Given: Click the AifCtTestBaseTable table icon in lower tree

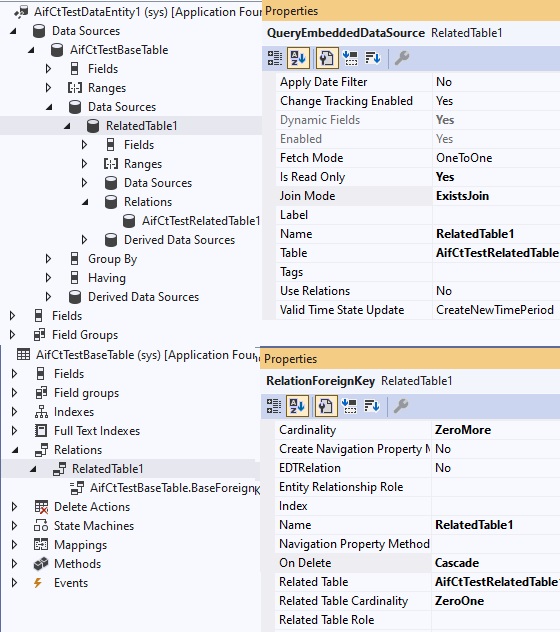Looking at the screenshot, I should click(x=23, y=355).
